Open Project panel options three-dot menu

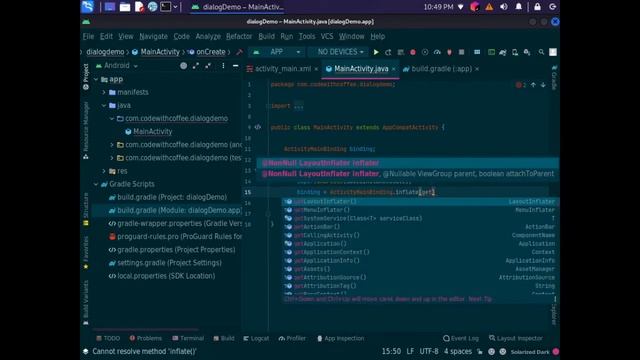[x=223, y=66]
